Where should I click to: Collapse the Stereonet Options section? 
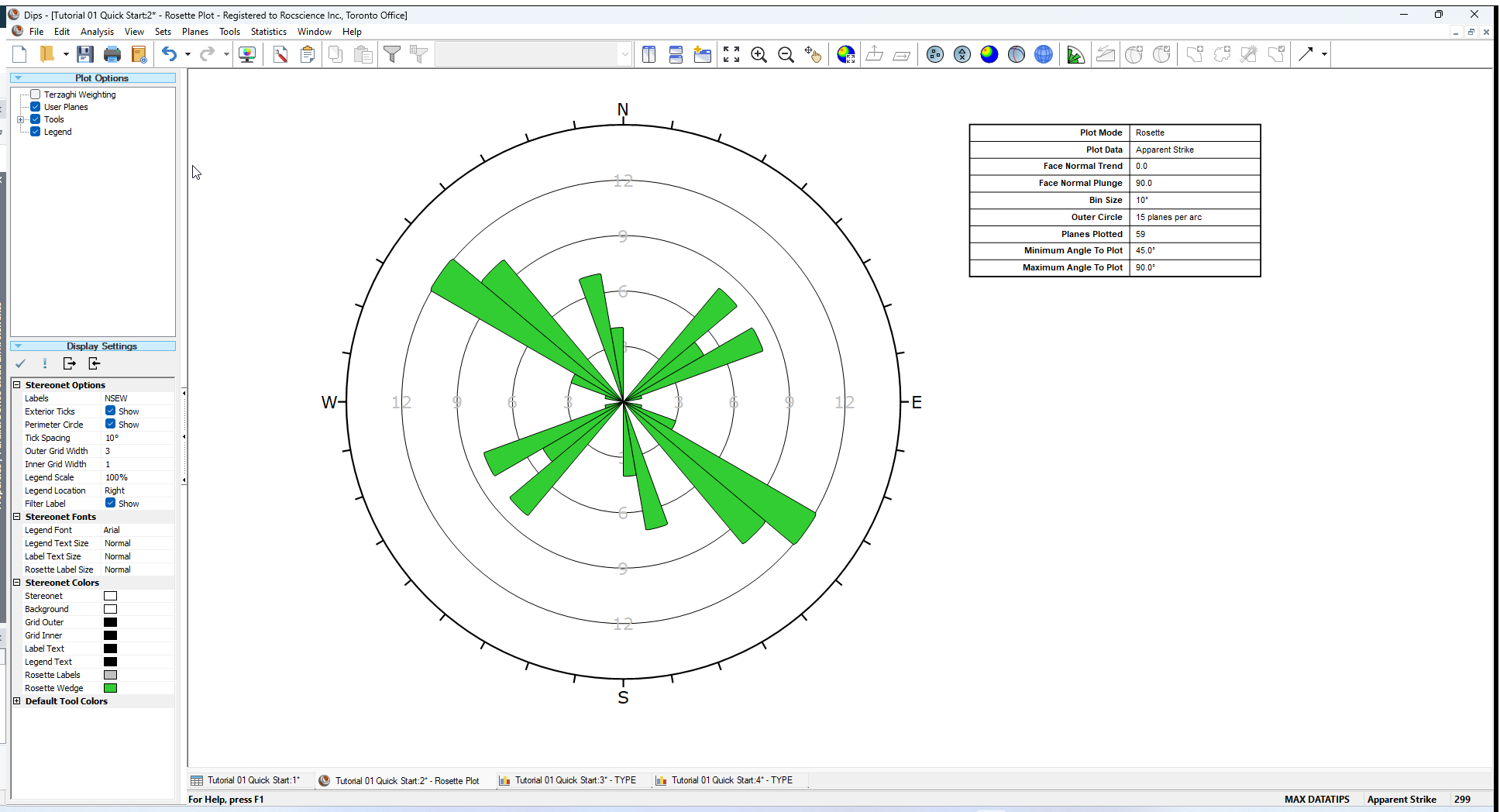[x=17, y=384]
